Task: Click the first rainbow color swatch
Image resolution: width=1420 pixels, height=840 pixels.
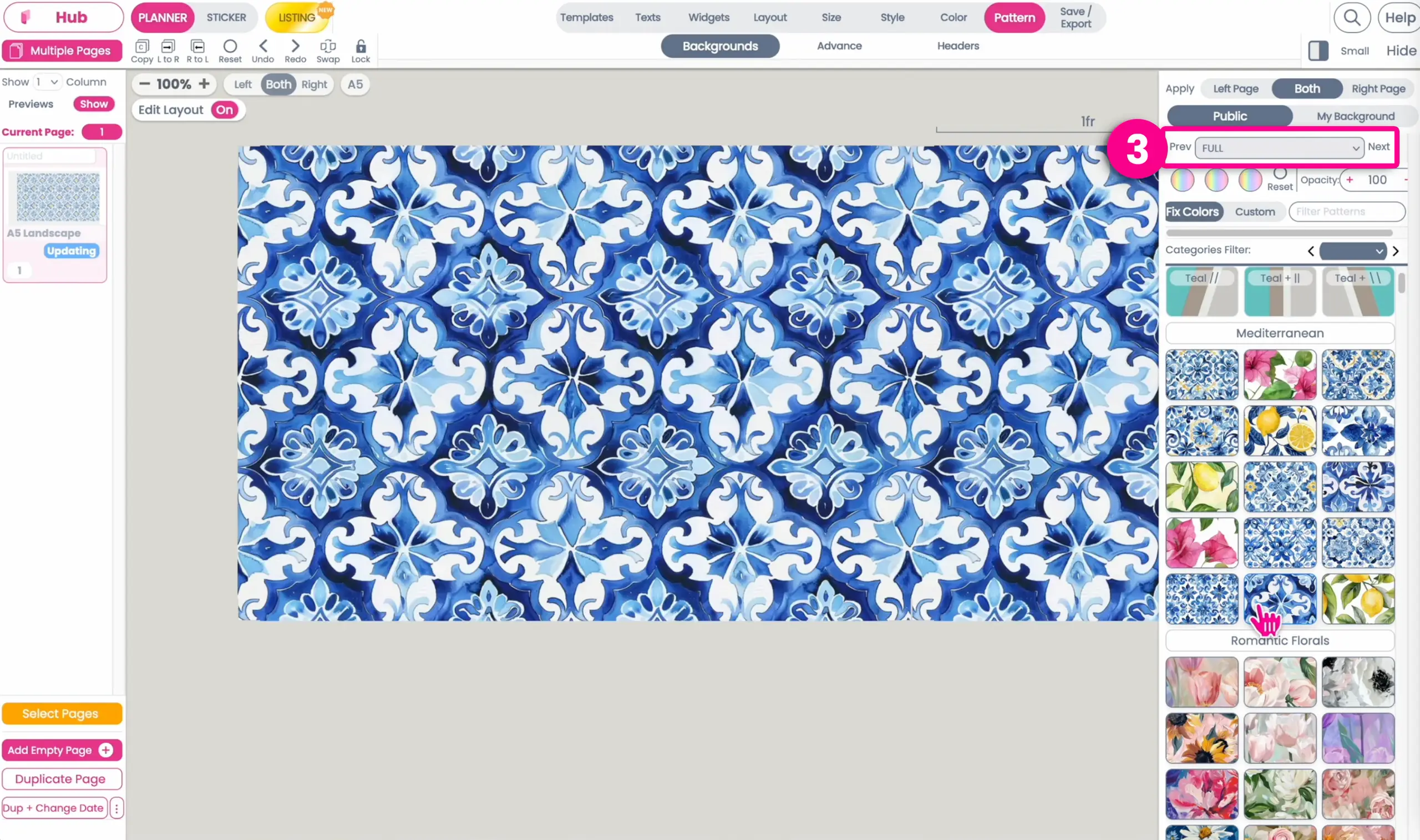Action: [1182, 181]
